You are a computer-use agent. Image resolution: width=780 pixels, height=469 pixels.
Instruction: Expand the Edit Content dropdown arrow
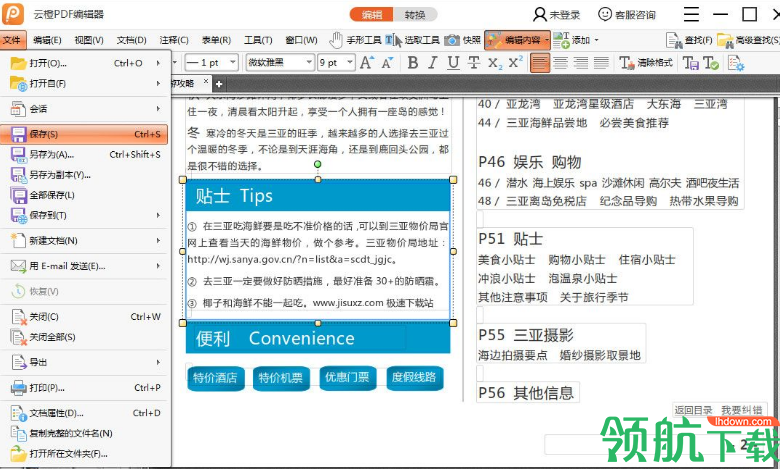click(x=547, y=40)
